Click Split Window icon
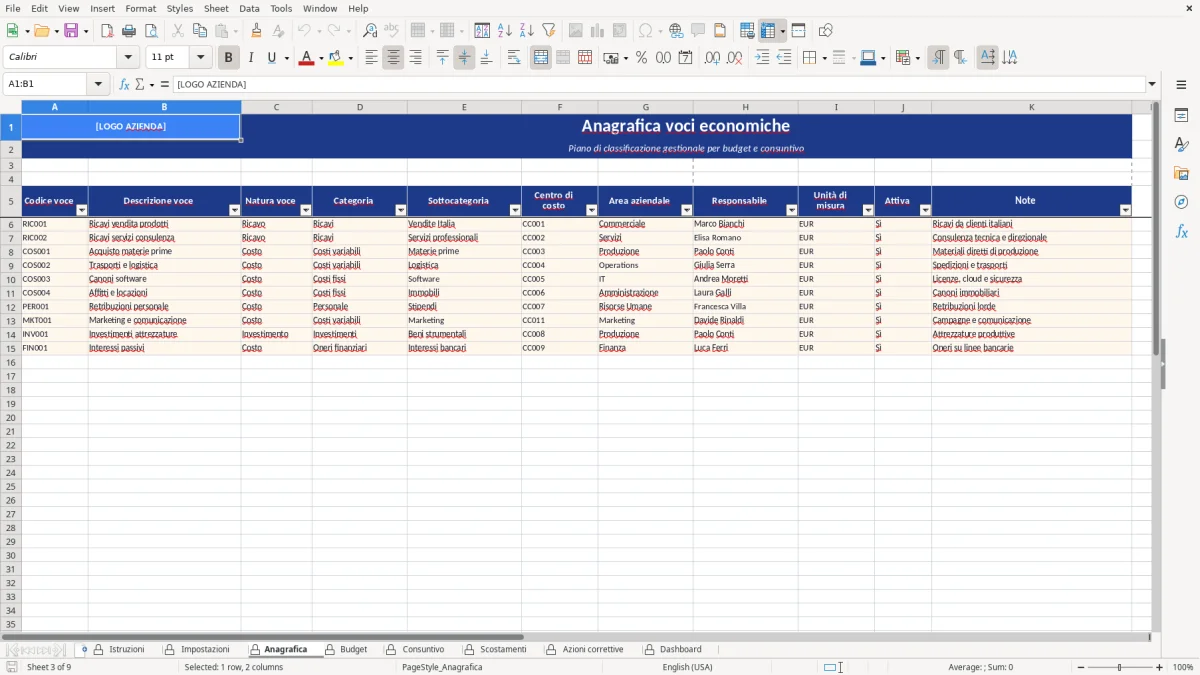The height and width of the screenshot is (675, 1200). tap(798, 31)
